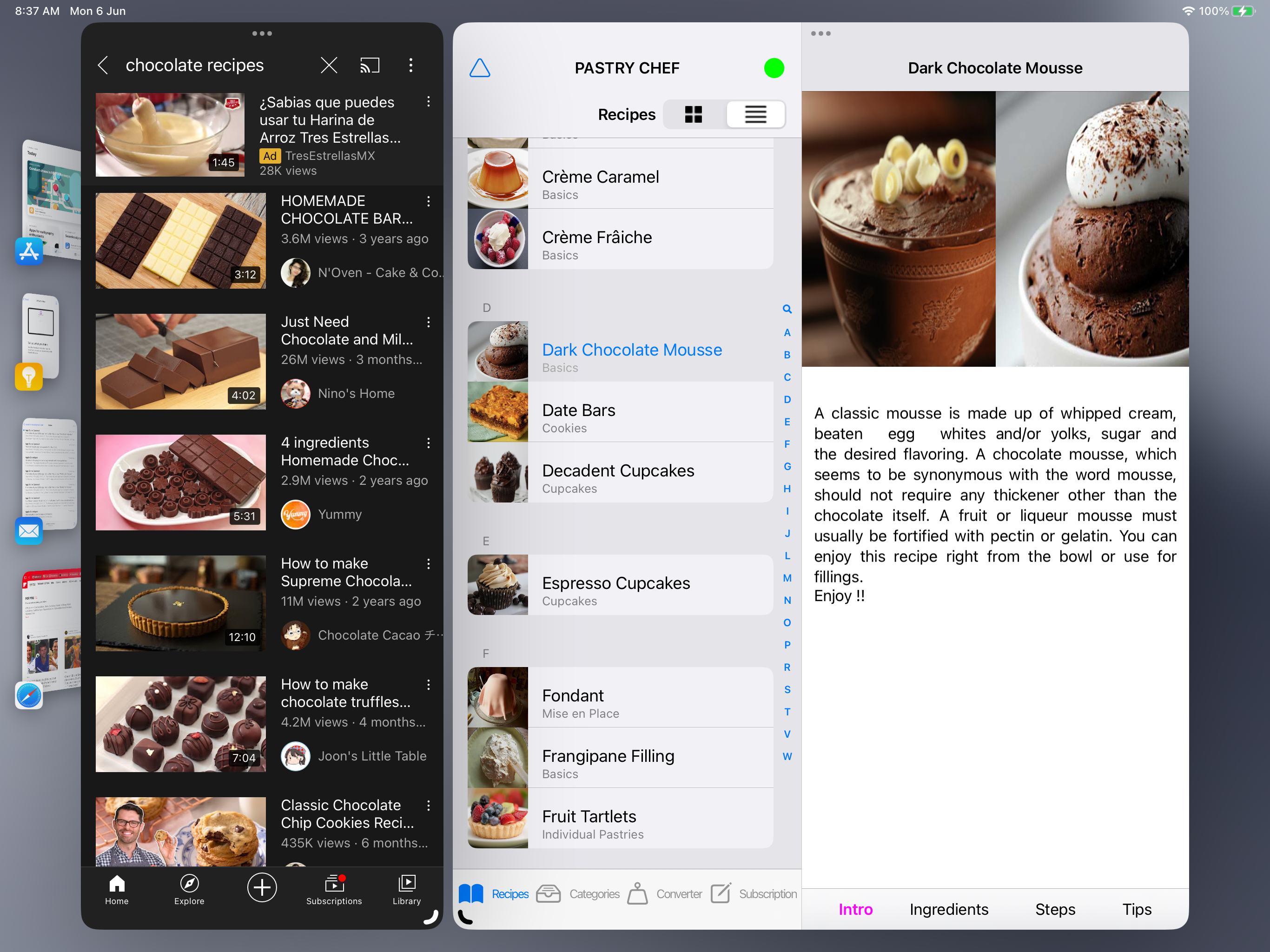Screen dimensions: 1270x952
Task: Tap the Wi-Fi icon in status bar
Action: (x=1189, y=11)
